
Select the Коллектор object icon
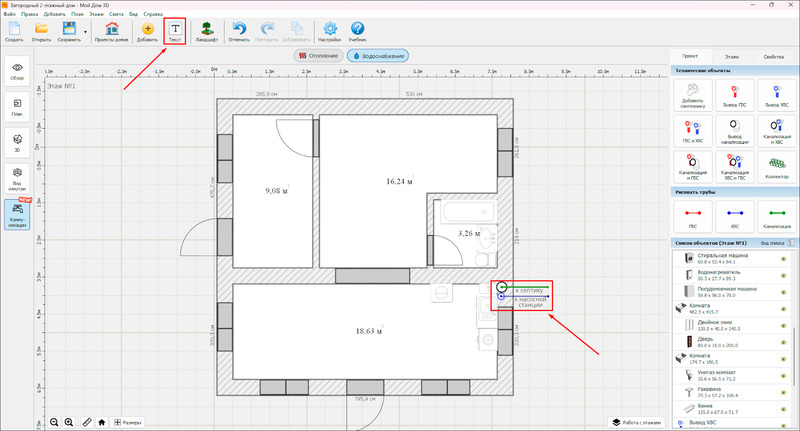click(x=776, y=163)
